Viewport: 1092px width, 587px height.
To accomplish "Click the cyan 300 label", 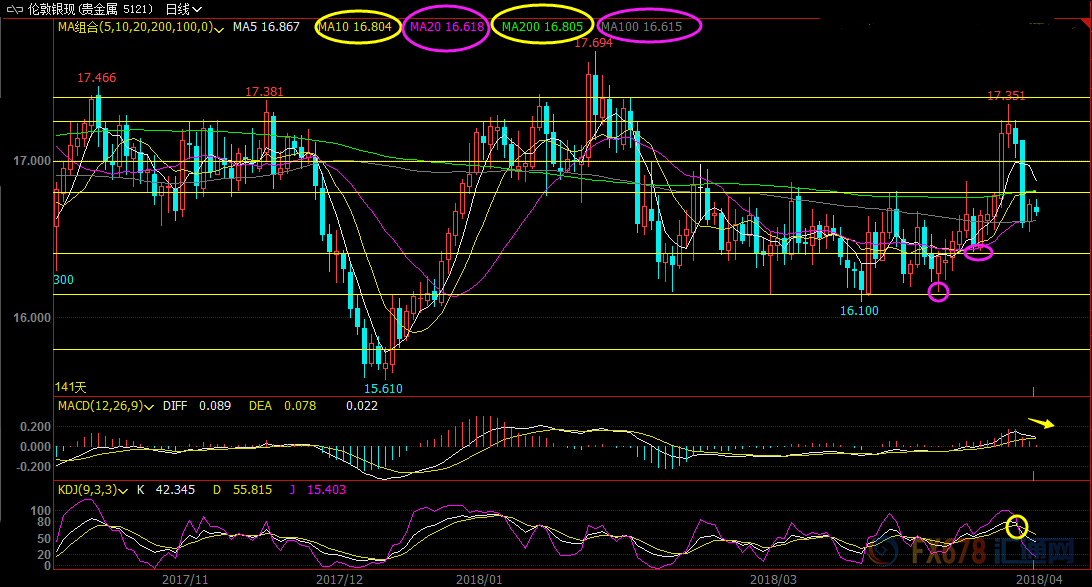I will (x=63, y=280).
